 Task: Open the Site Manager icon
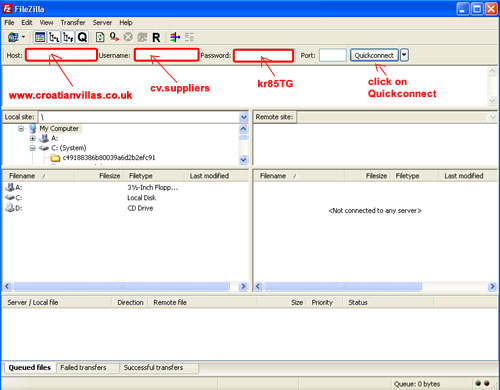point(13,37)
